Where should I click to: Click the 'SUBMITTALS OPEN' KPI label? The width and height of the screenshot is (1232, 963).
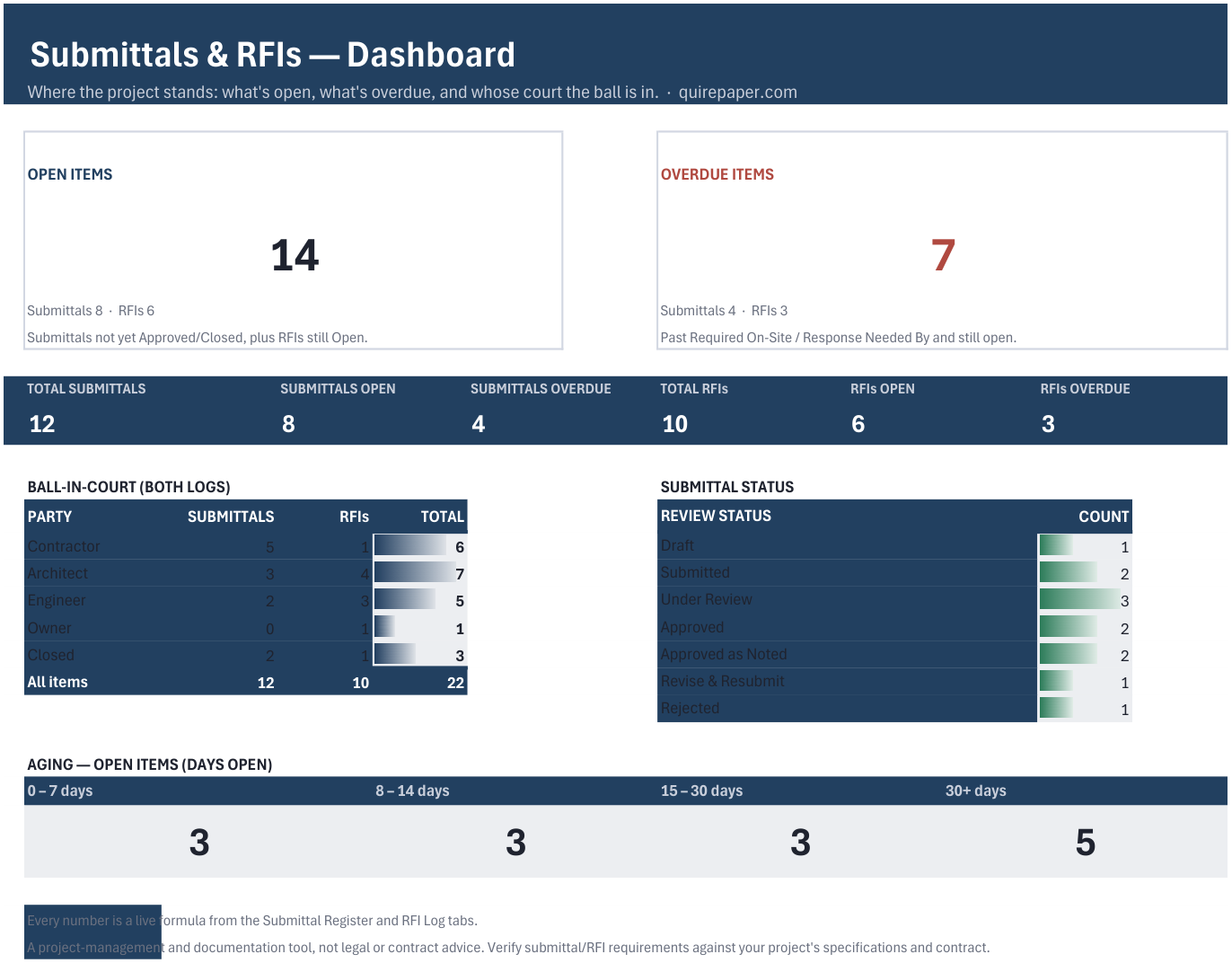[338, 389]
